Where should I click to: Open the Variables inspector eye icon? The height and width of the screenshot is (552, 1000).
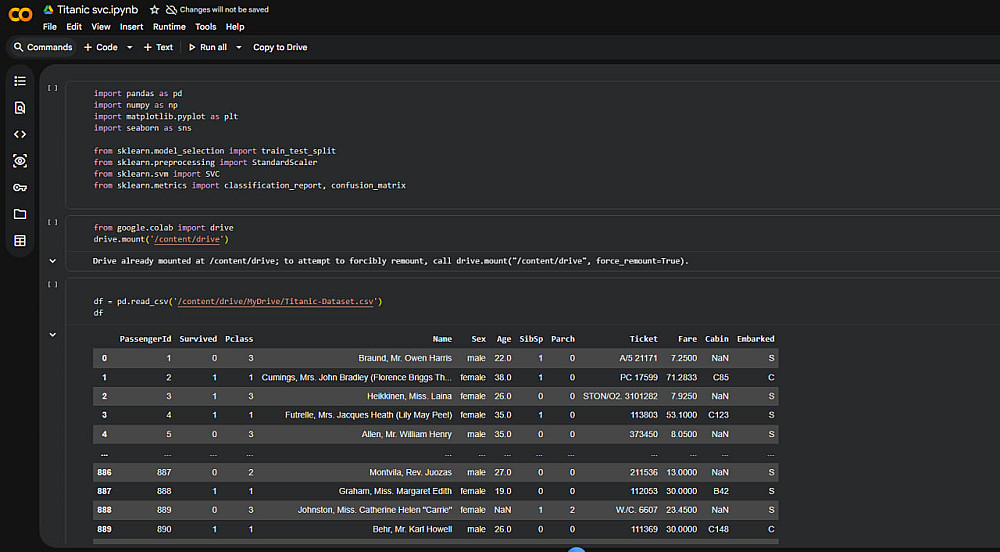[20, 161]
